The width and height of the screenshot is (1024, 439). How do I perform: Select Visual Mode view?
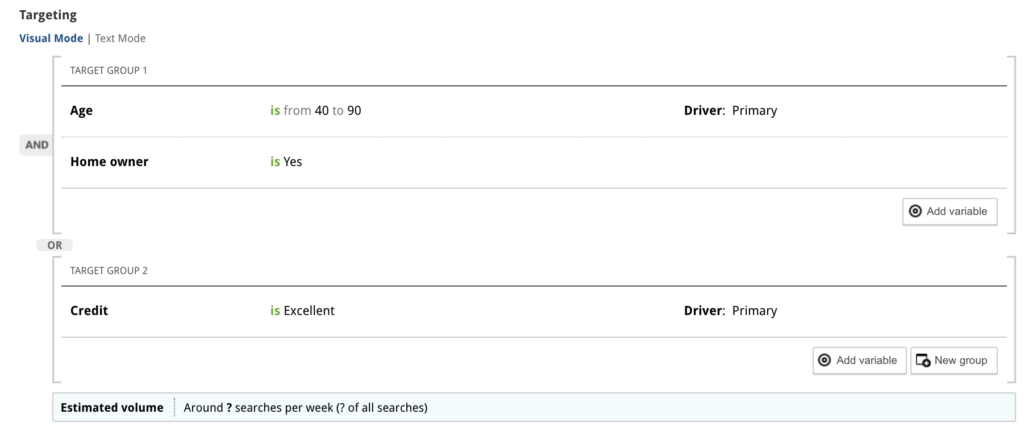51,39
